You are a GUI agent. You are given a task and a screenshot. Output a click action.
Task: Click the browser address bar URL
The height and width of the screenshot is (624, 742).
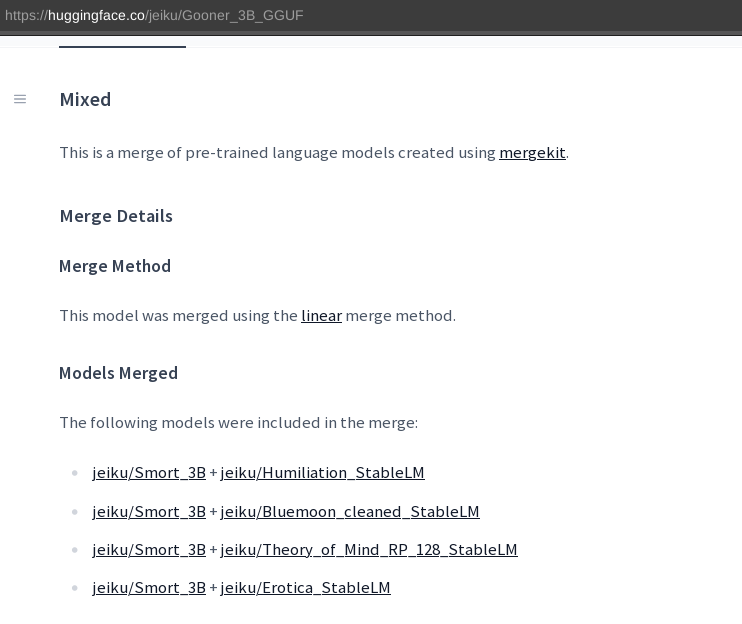(x=154, y=15)
